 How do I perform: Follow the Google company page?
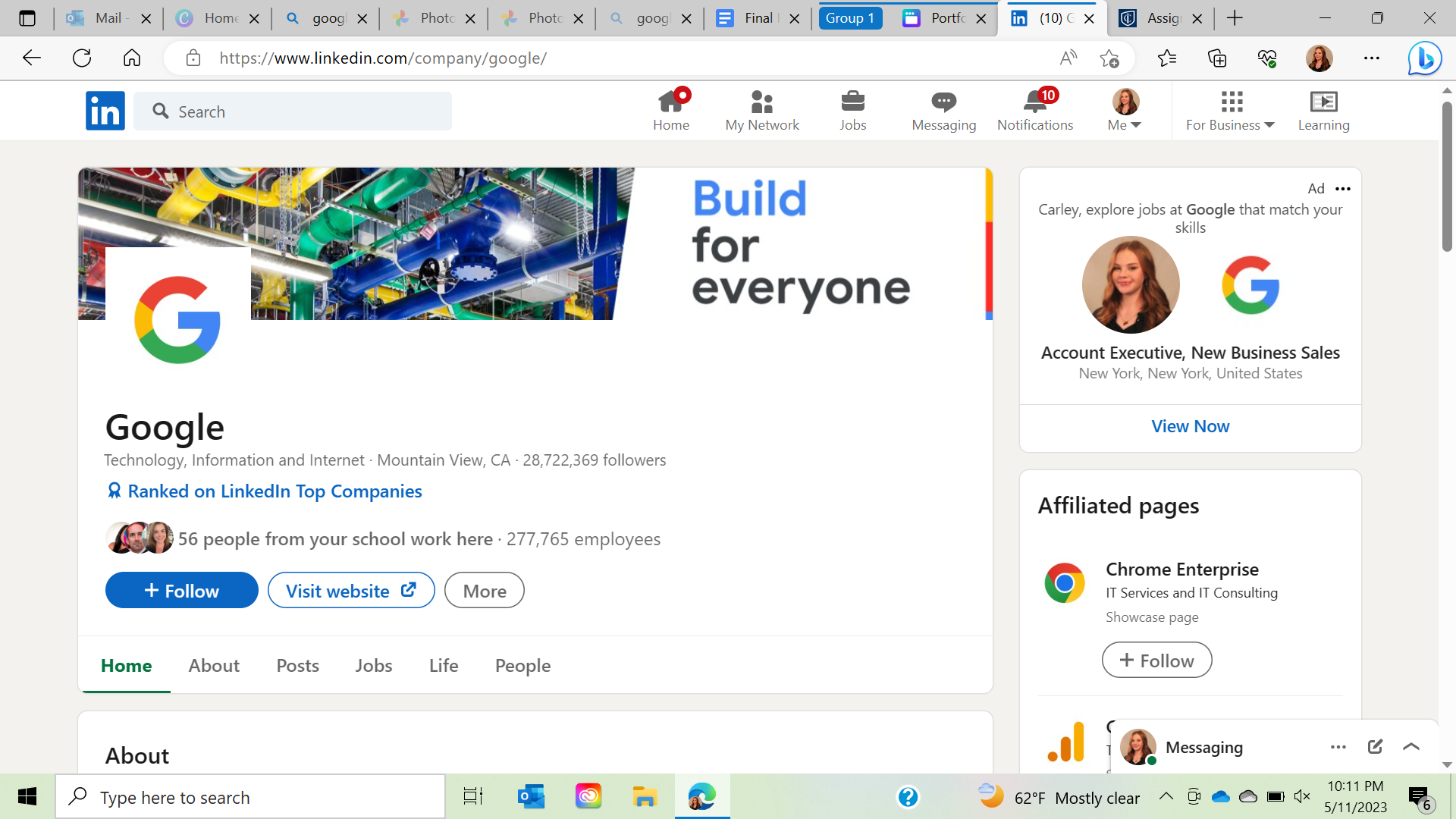[182, 590]
